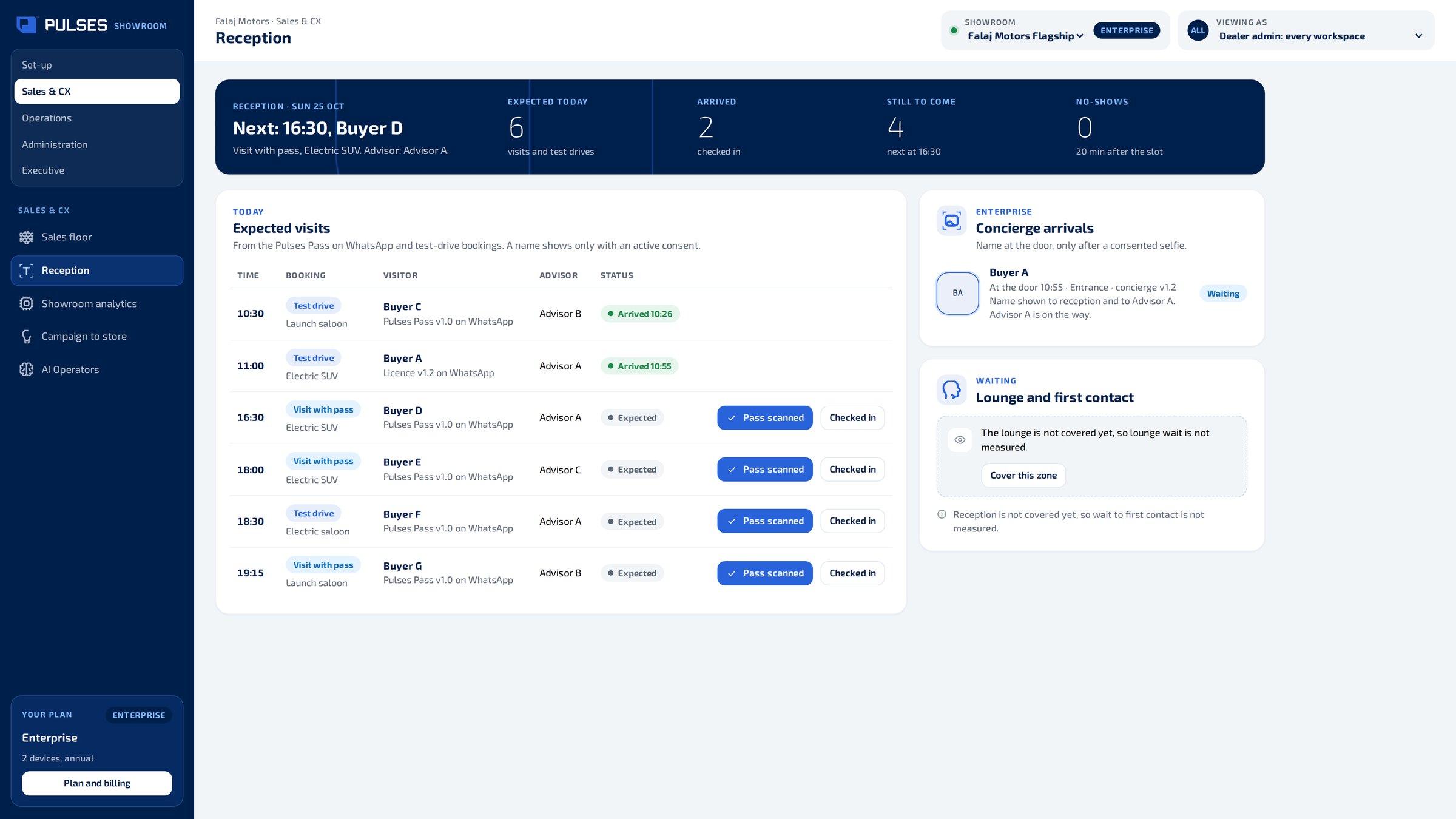
Task: Open Campaign to store icon
Action: point(26,337)
